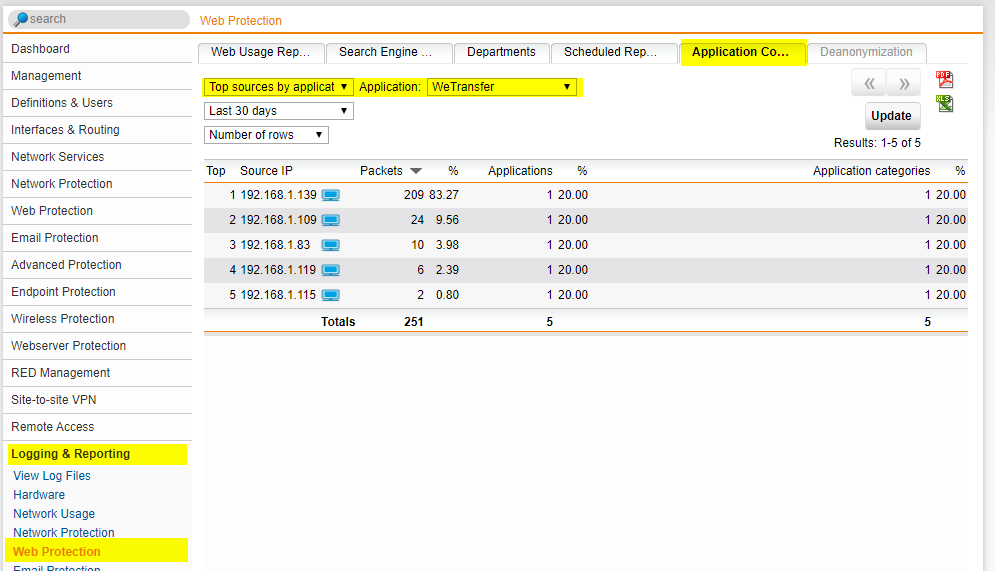Go to the previous results page

coord(868,83)
